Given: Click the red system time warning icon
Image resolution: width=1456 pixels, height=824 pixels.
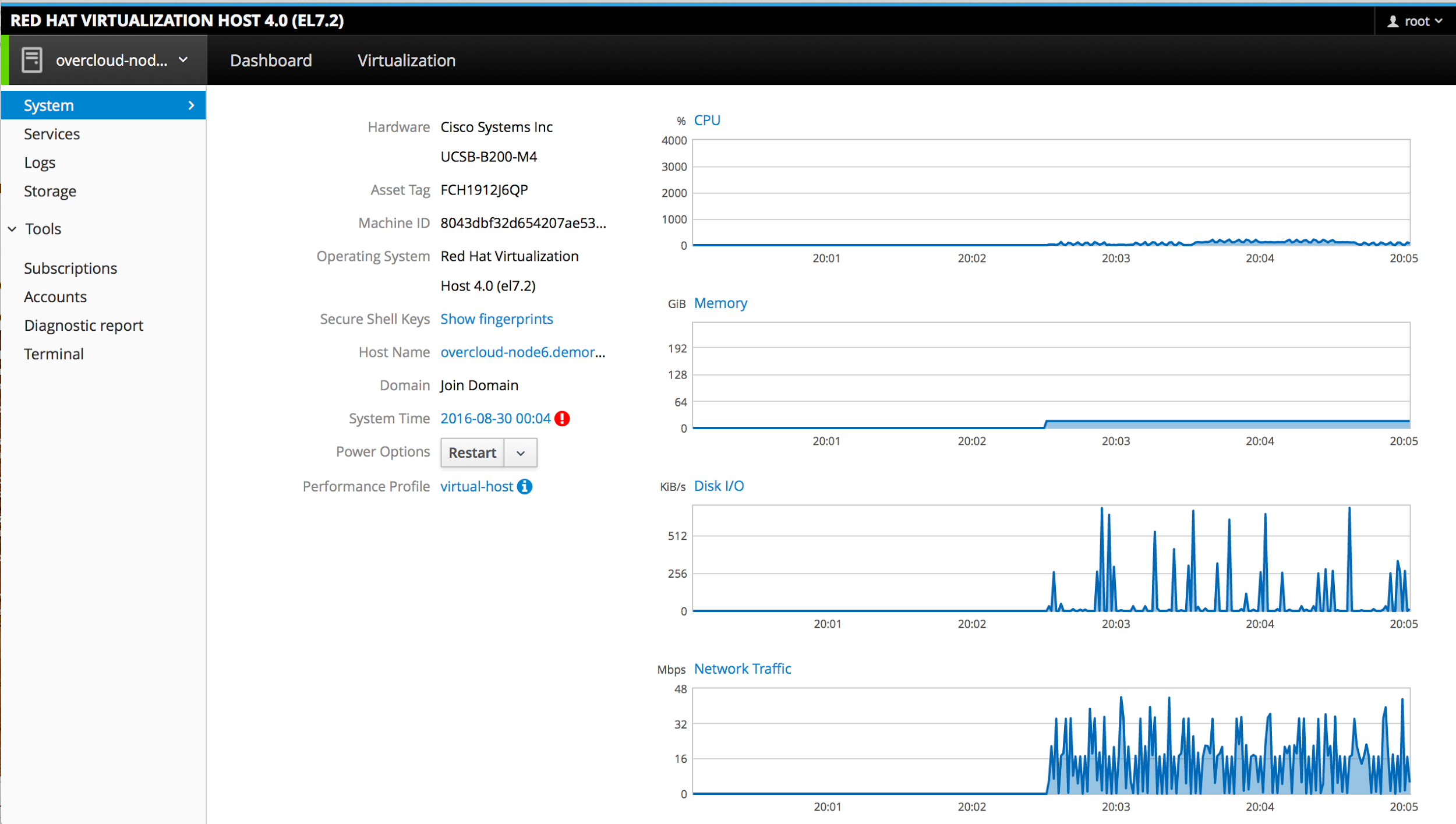Looking at the screenshot, I should (x=562, y=419).
